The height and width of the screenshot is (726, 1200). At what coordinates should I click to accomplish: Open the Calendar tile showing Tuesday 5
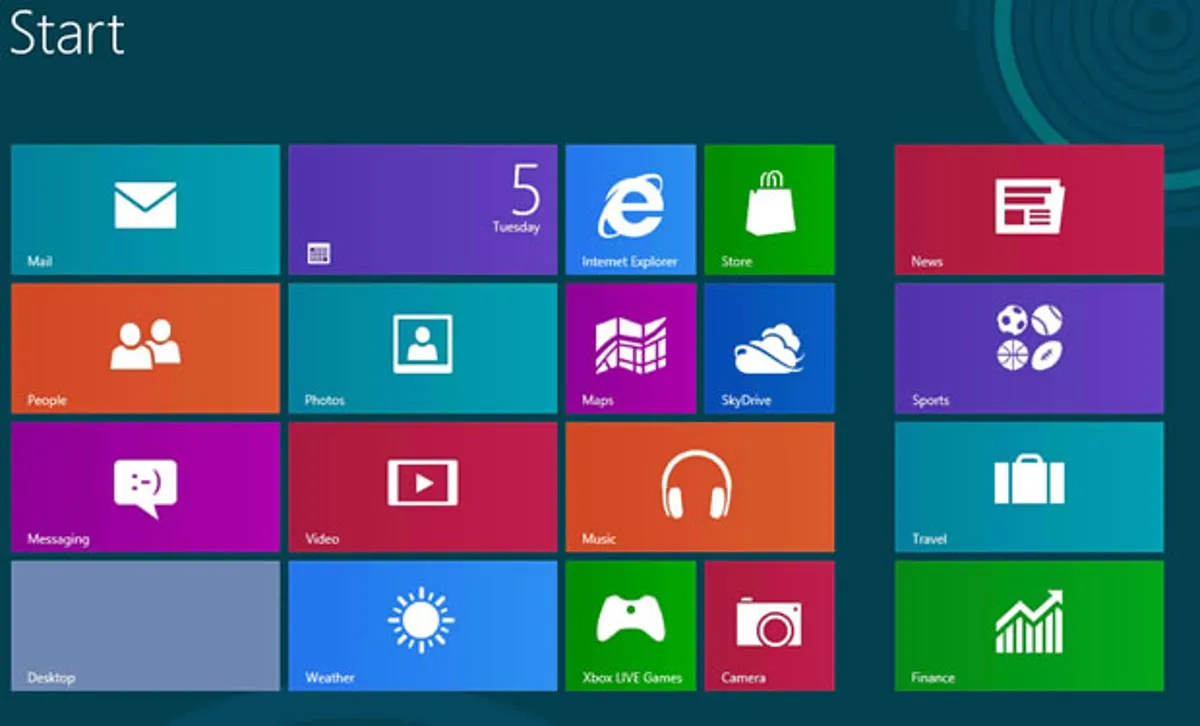[423, 208]
